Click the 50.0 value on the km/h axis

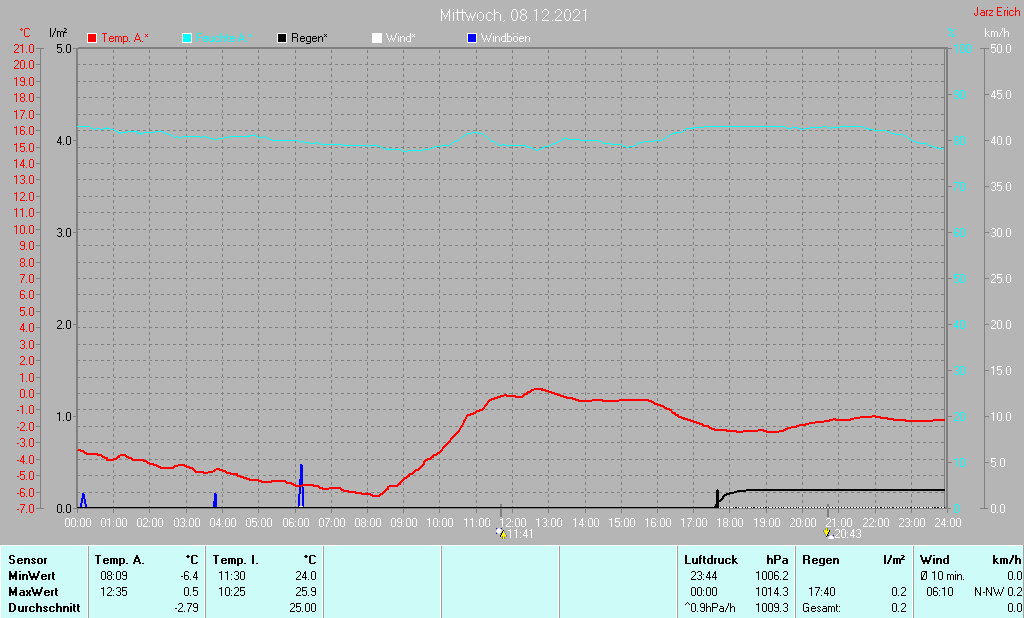coord(1001,49)
